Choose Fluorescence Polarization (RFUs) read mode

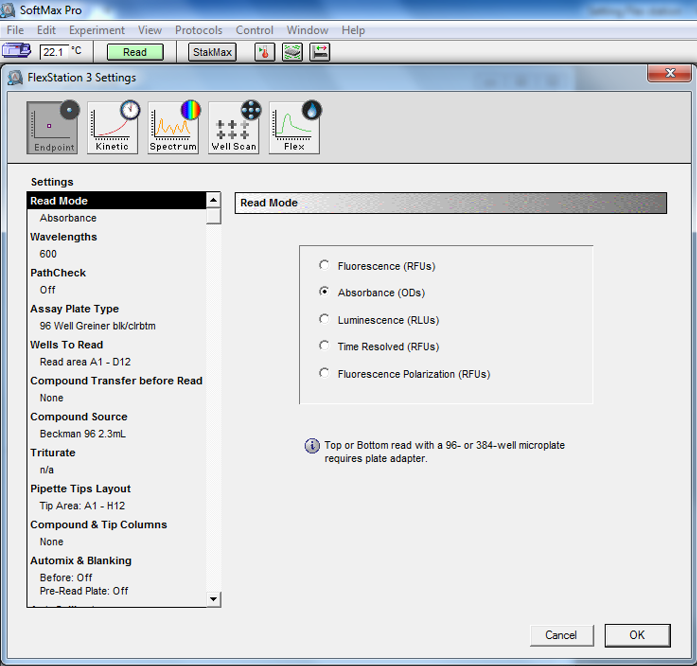tap(324, 373)
